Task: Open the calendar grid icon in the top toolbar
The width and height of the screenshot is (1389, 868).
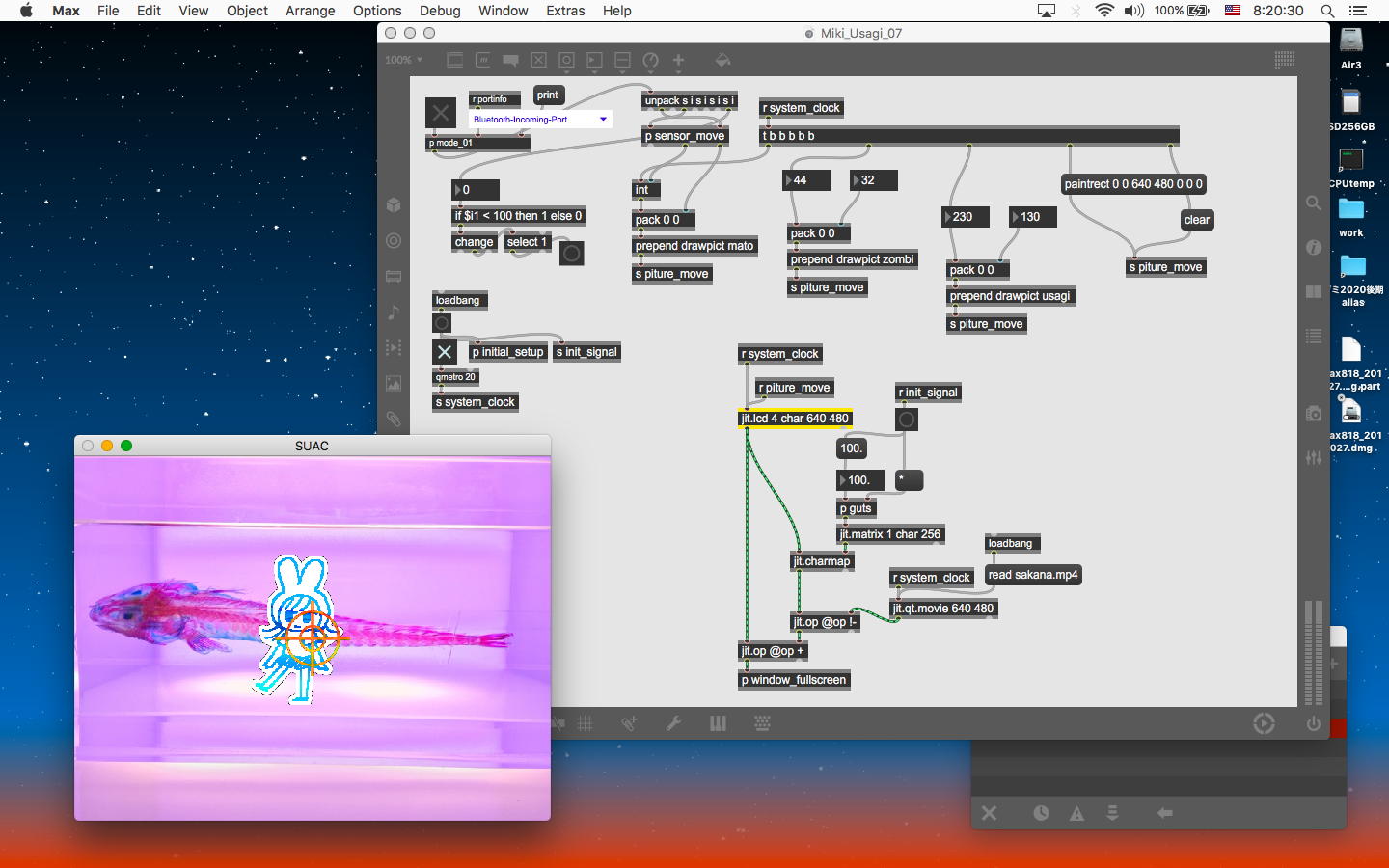Action: click(1285, 60)
